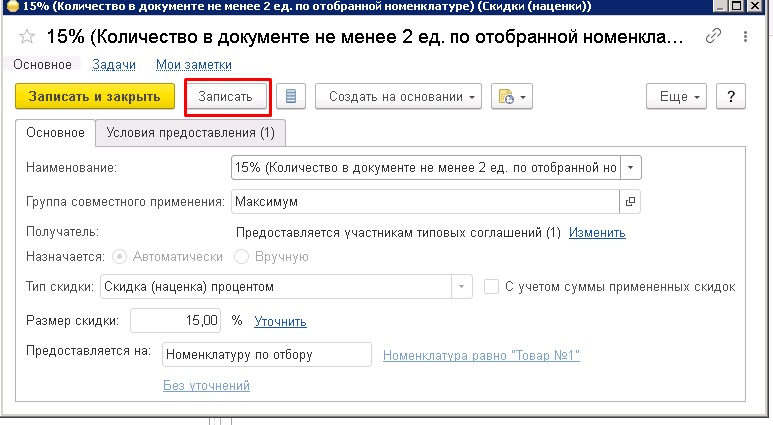Expand the Тип скидки dropdown
Image resolution: width=773 pixels, height=425 pixels.
pyautogui.click(x=461, y=286)
